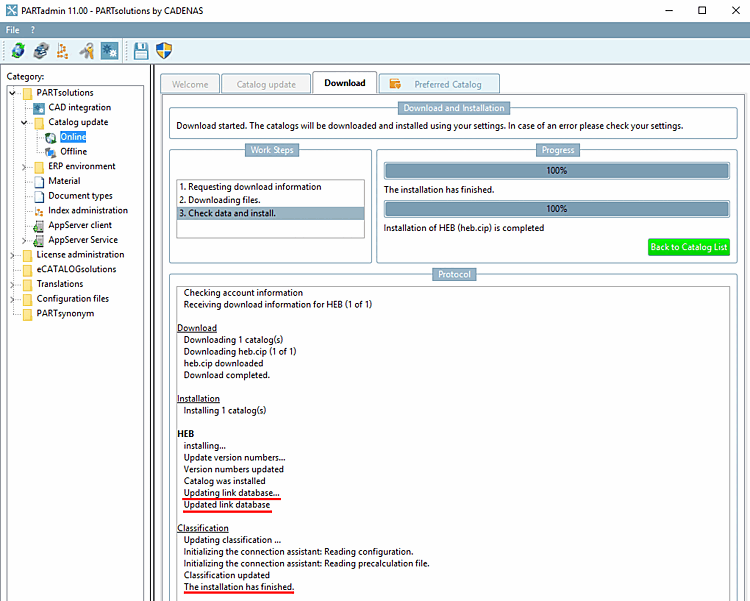Viewport: 750px width, 601px height.
Task: Click the Online globe tree icon
Action: (51, 137)
